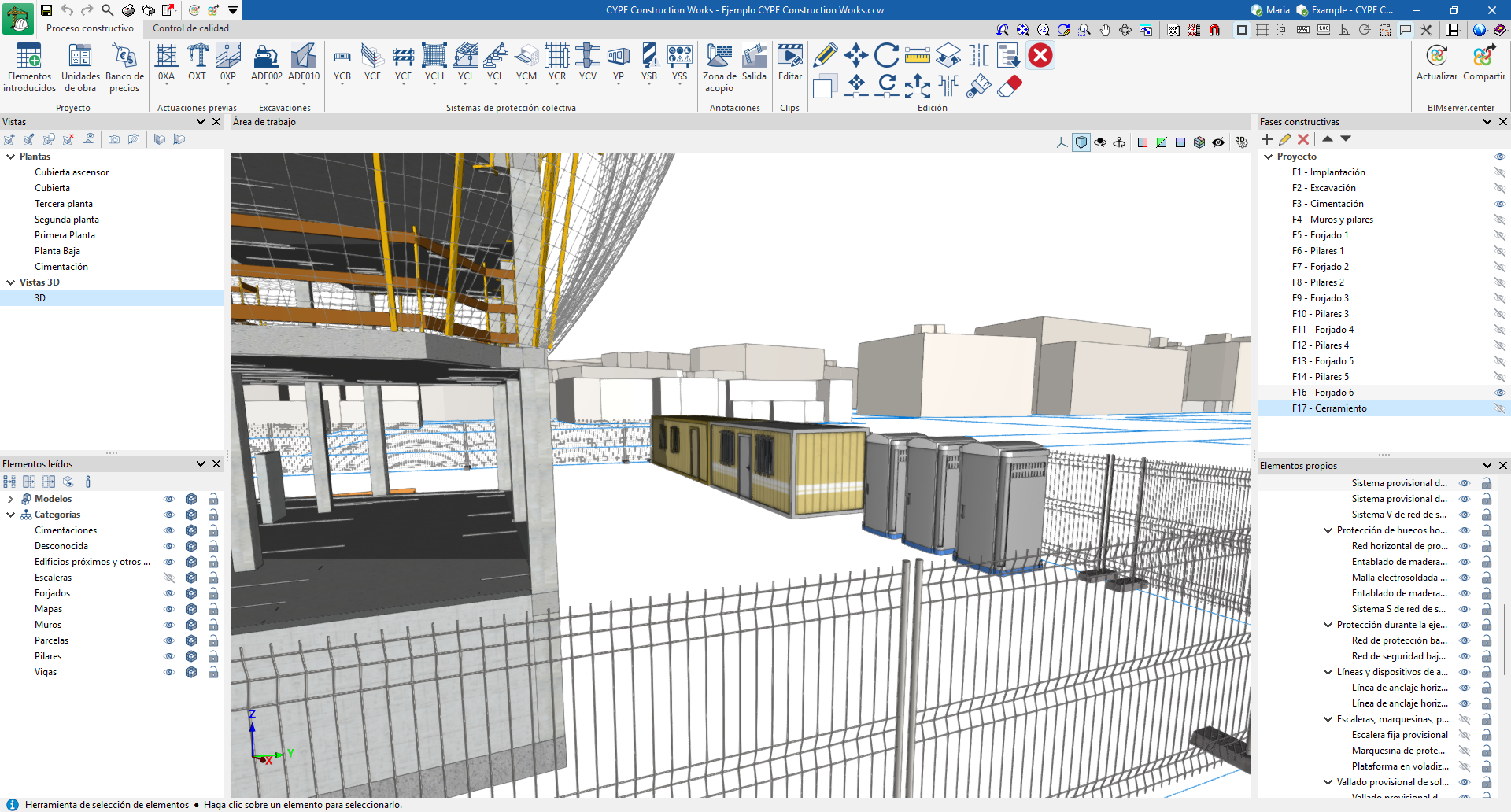Click the Zona de acopio annotation tool

719,68
